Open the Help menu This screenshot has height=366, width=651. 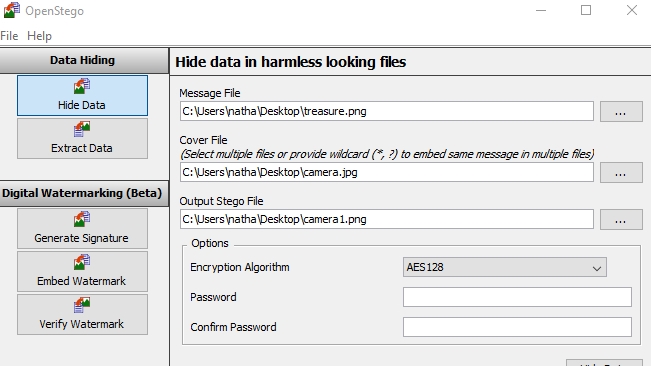tap(39, 36)
